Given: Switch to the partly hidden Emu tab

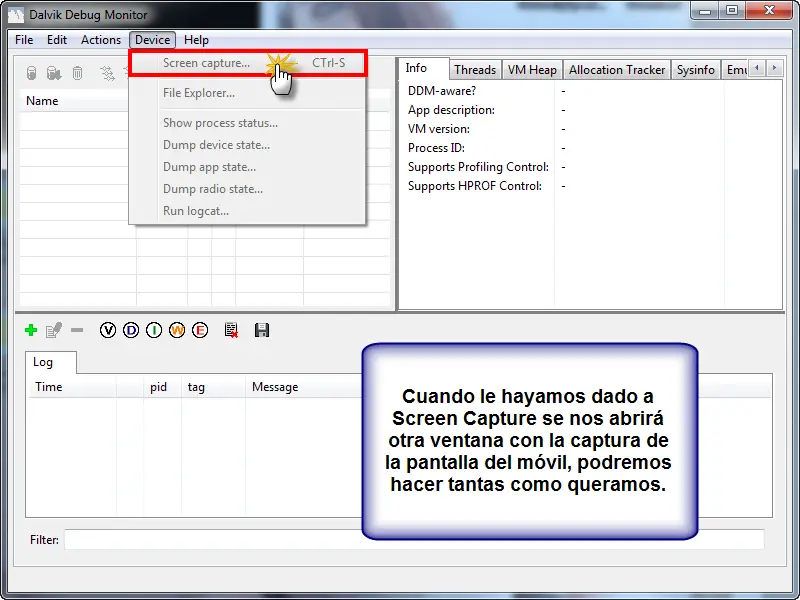Looking at the screenshot, I should click(736, 70).
